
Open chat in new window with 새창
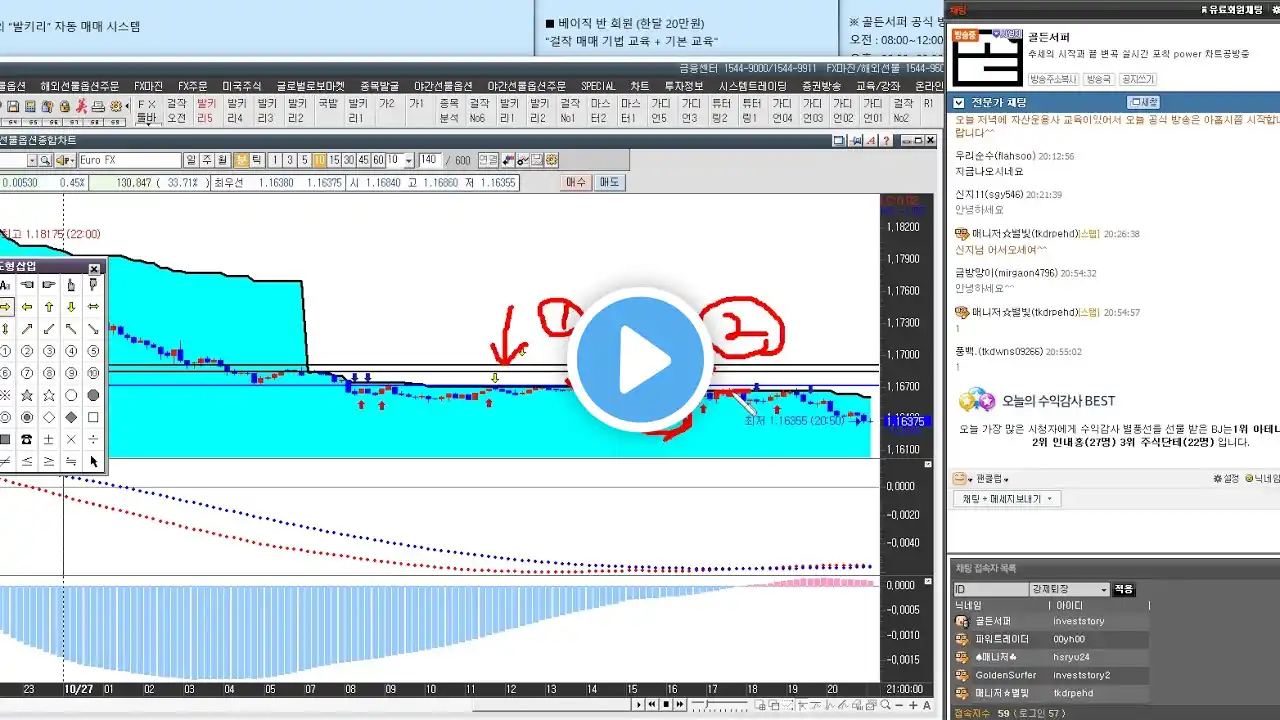click(1143, 102)
